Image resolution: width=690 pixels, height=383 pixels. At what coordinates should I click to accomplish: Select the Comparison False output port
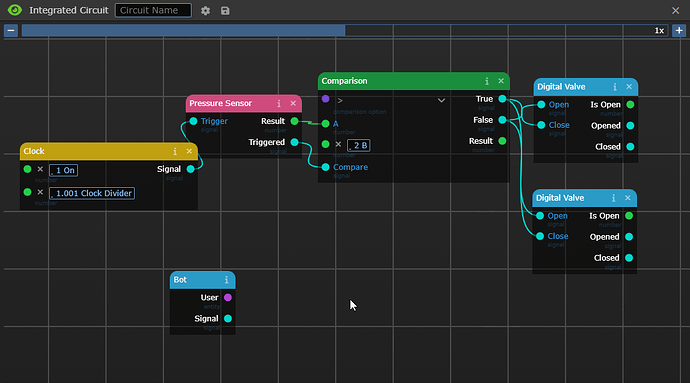[502, 120]
